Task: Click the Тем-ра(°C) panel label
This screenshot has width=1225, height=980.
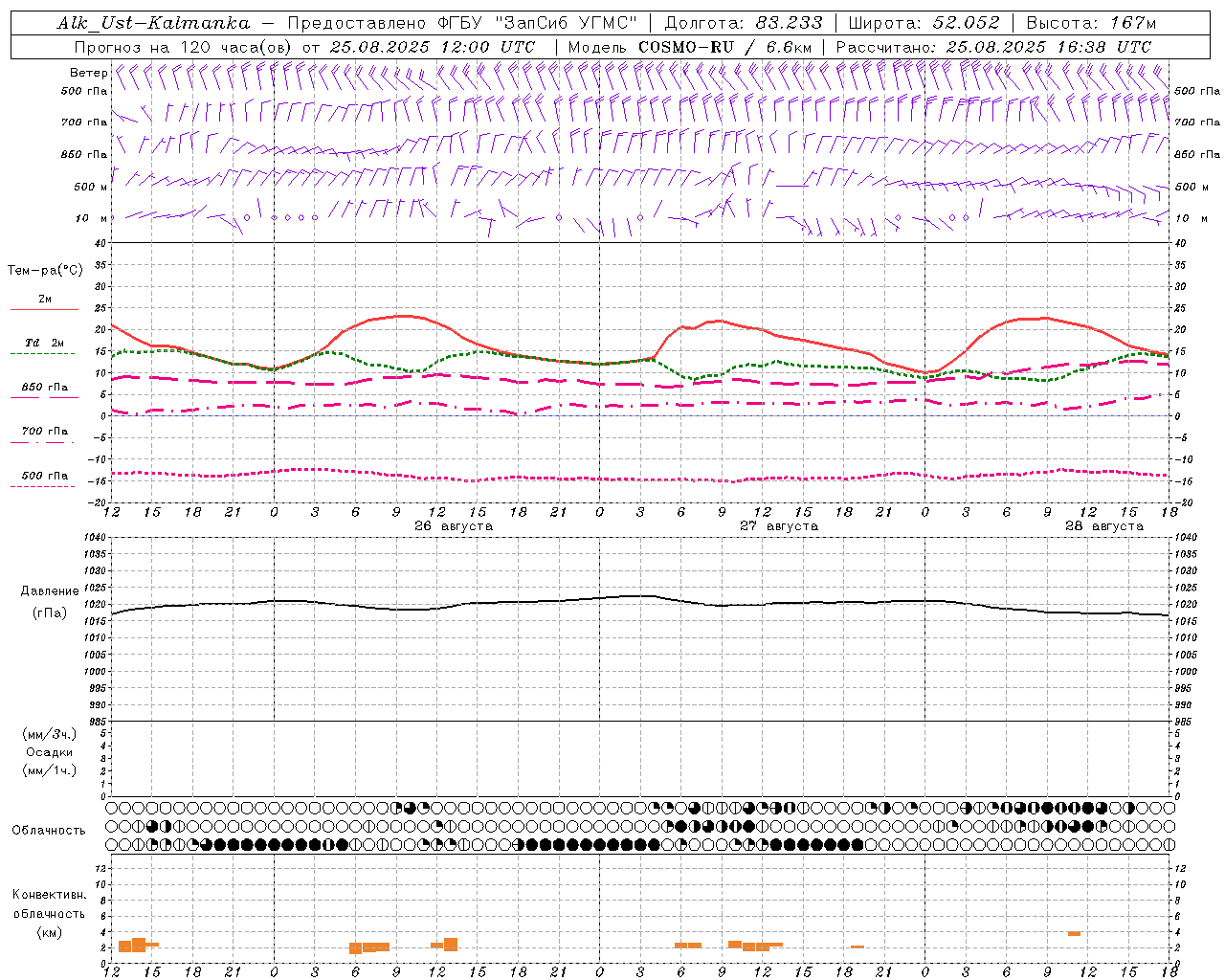Action: 45,271
